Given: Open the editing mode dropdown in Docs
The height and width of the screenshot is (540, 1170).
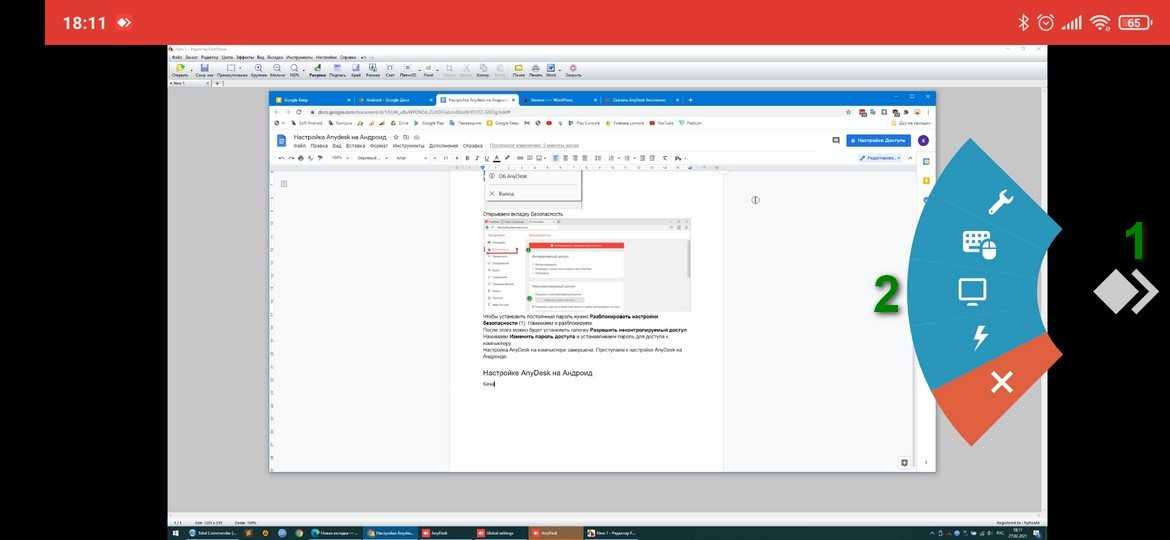Looking at the screenshot, I should [881, 158].
